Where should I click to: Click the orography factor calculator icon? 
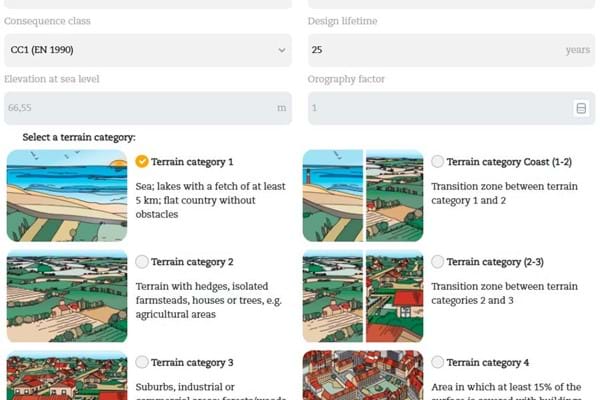(581, 108)
